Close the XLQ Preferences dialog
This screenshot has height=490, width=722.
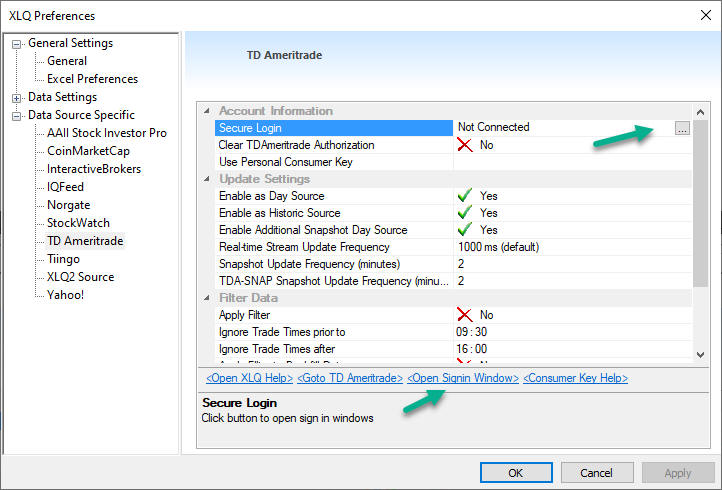point(705,15)
